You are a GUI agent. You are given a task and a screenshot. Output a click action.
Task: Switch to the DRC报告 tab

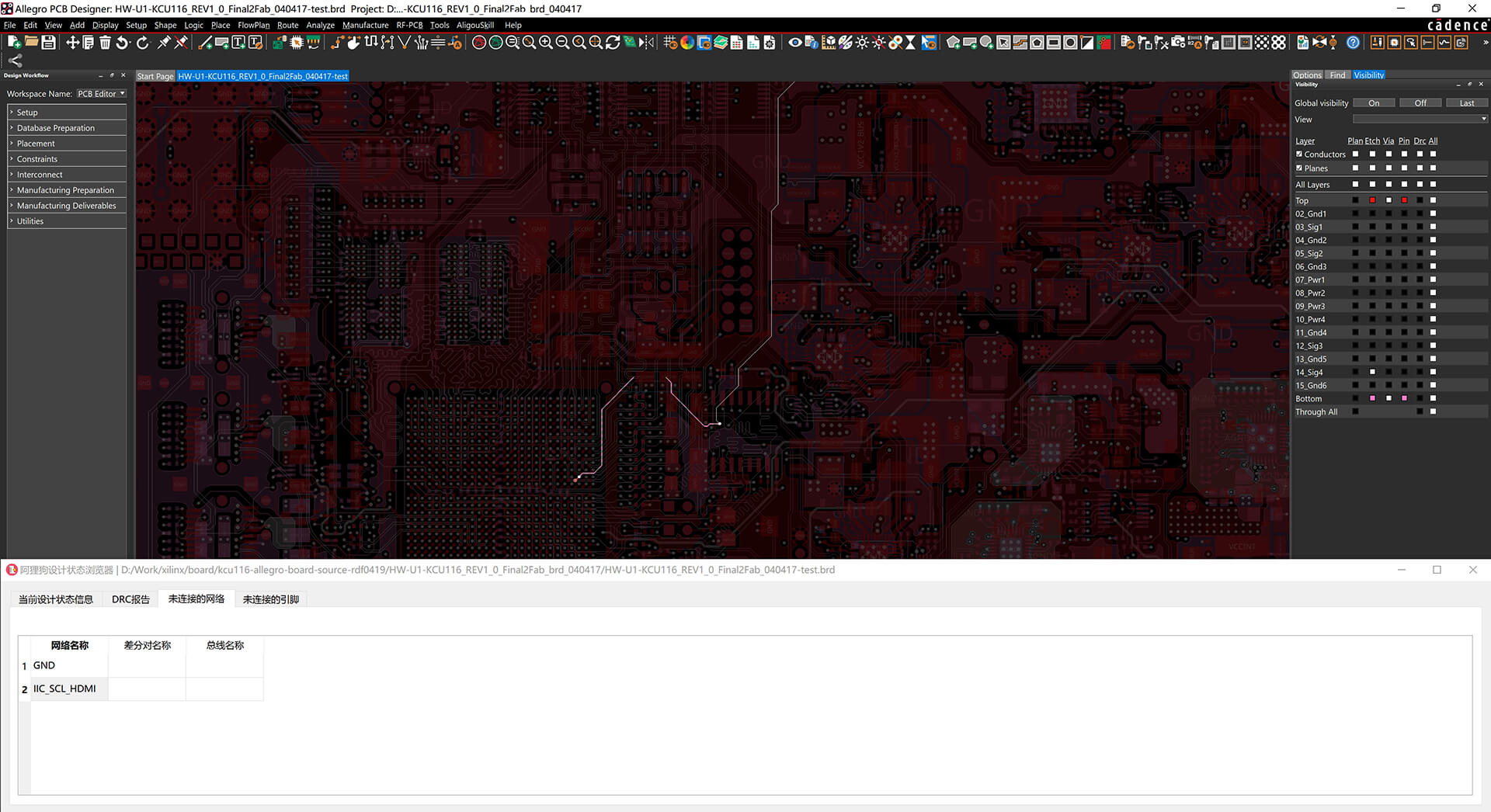130,599
